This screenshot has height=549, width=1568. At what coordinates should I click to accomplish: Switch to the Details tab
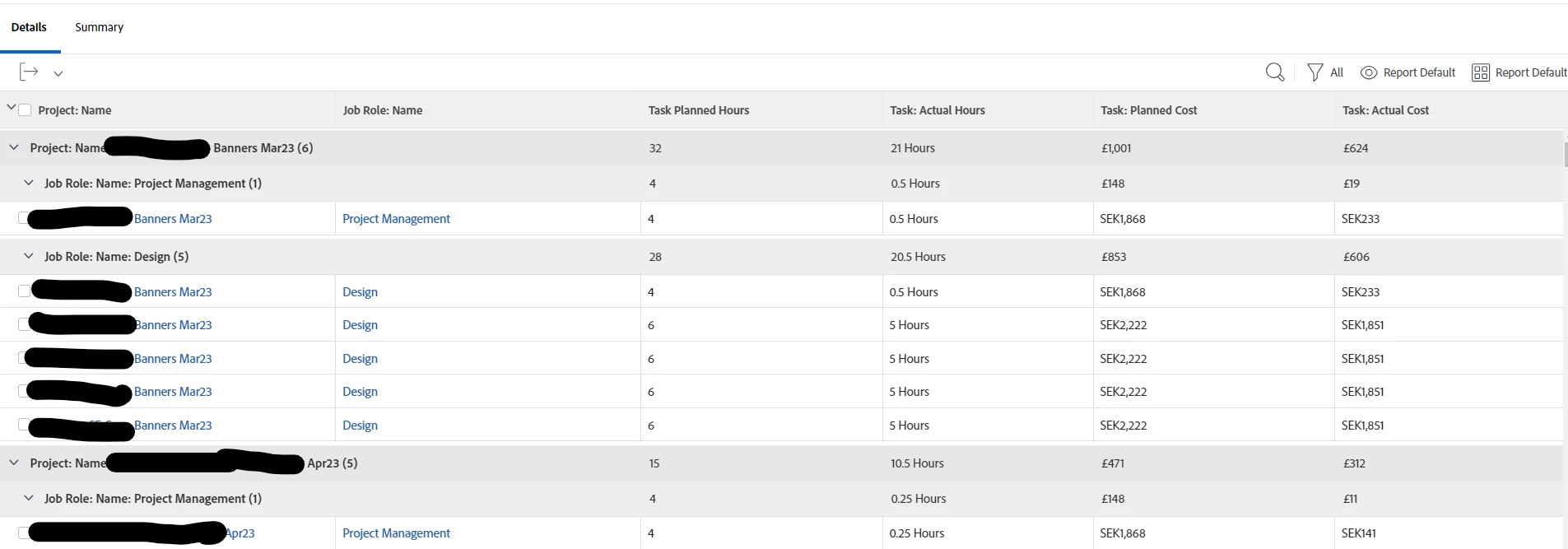coord(29,27)
